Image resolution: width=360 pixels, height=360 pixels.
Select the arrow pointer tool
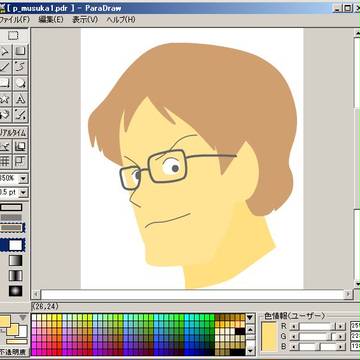pos(5,51)
